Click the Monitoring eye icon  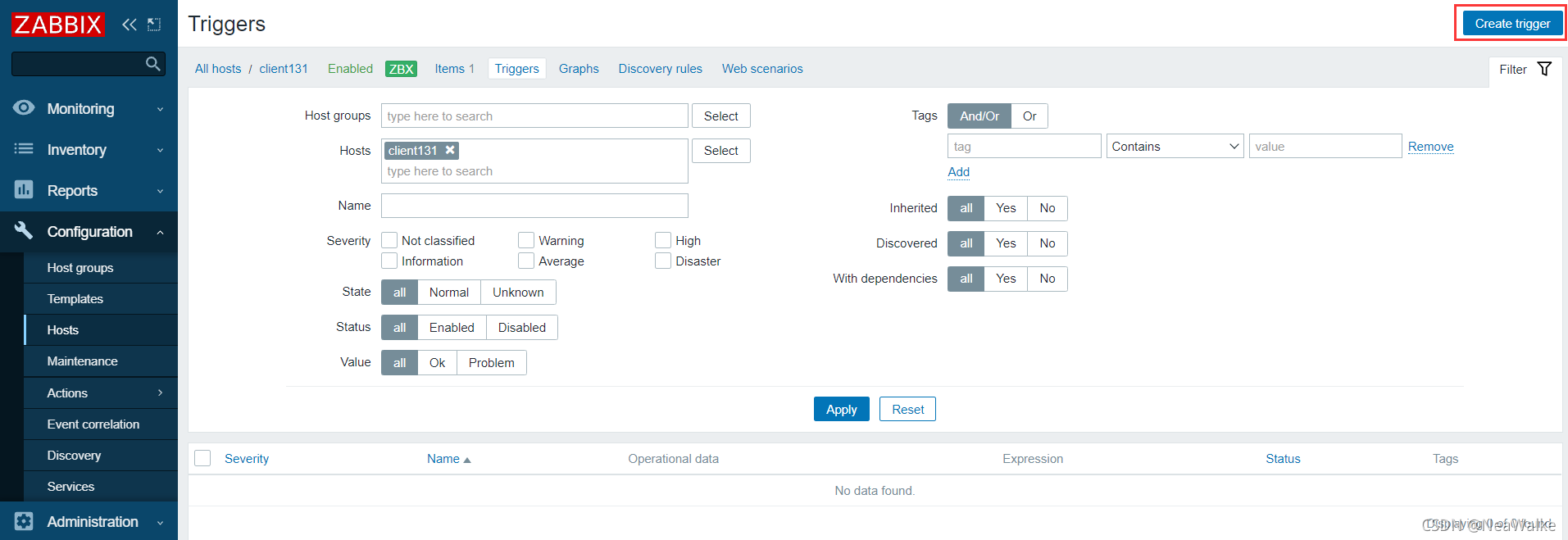tap(24, 108)
